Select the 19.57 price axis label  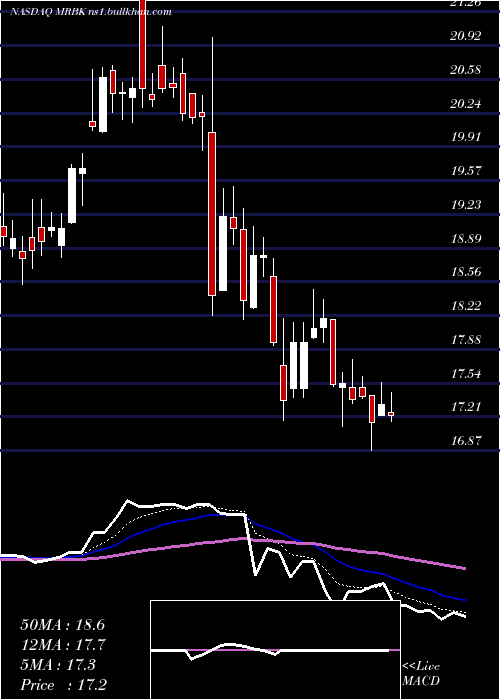(466, 171)
